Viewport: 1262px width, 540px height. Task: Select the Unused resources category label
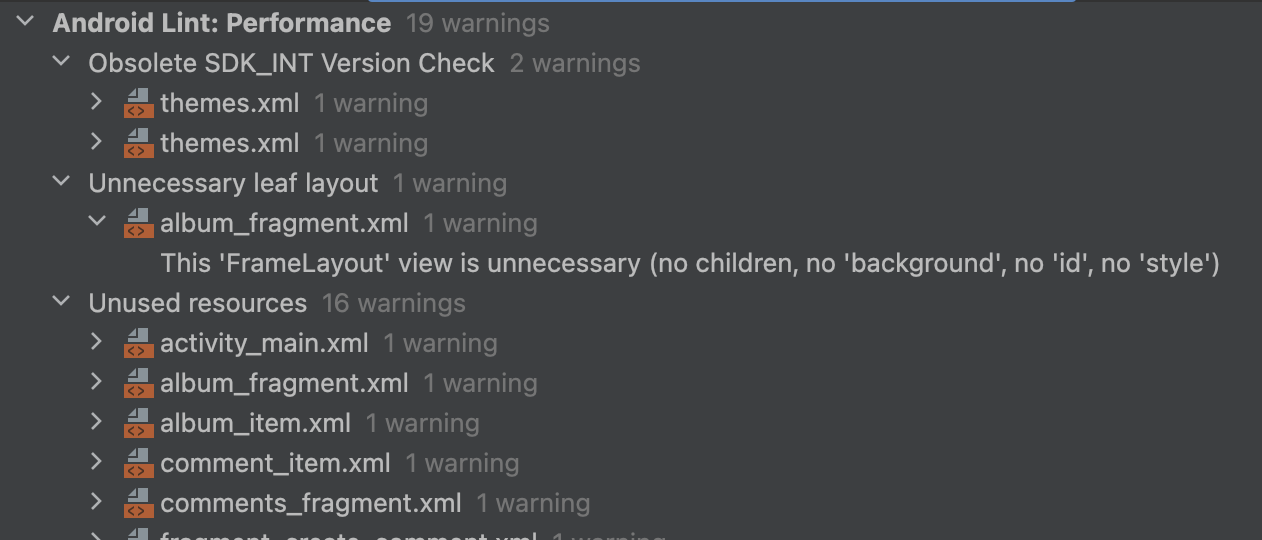tap(197, 303)
